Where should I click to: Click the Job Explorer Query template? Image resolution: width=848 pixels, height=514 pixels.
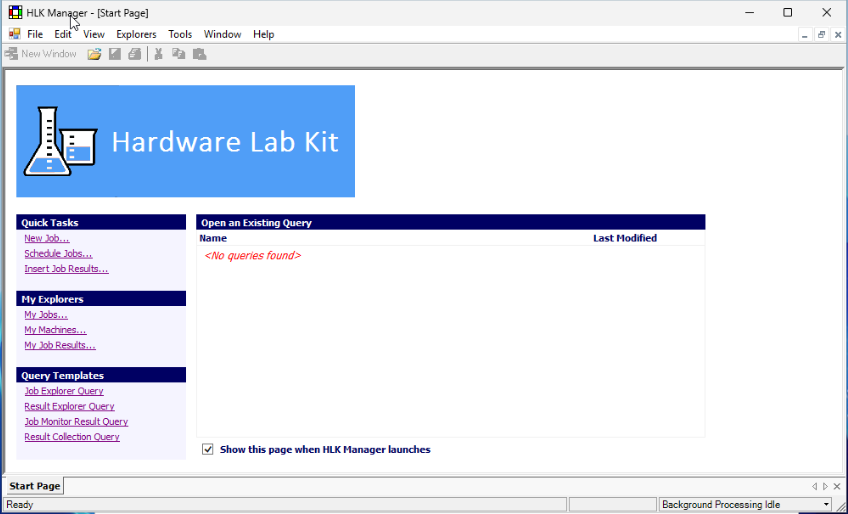pos(64,391)
